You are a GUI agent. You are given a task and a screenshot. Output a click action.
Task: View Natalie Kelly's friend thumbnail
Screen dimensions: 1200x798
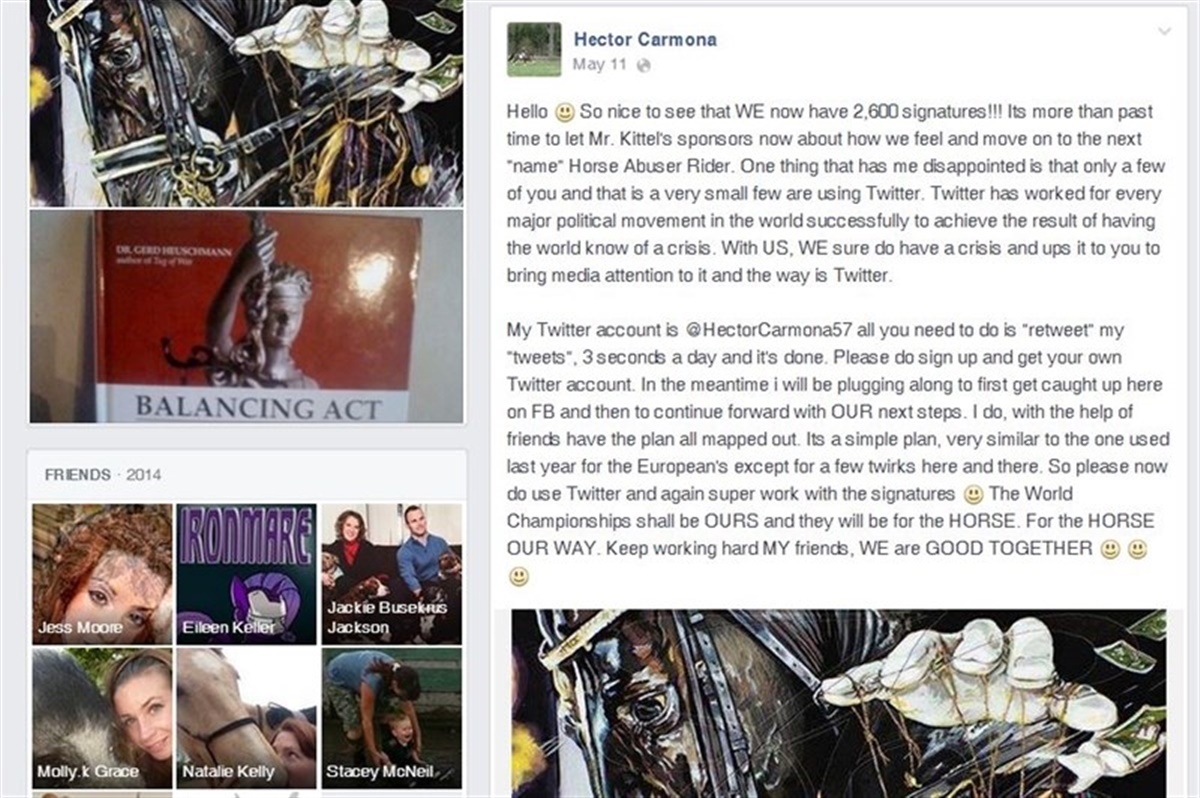click(x=247, y=718)
